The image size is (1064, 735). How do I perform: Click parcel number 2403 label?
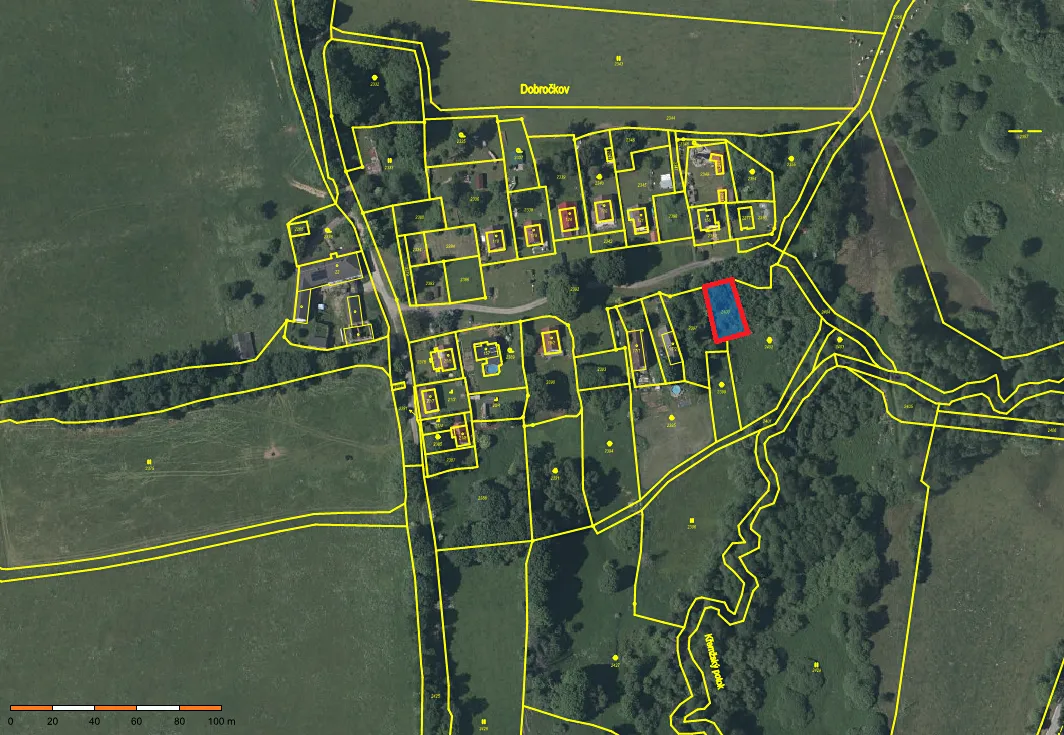[839, 347]
